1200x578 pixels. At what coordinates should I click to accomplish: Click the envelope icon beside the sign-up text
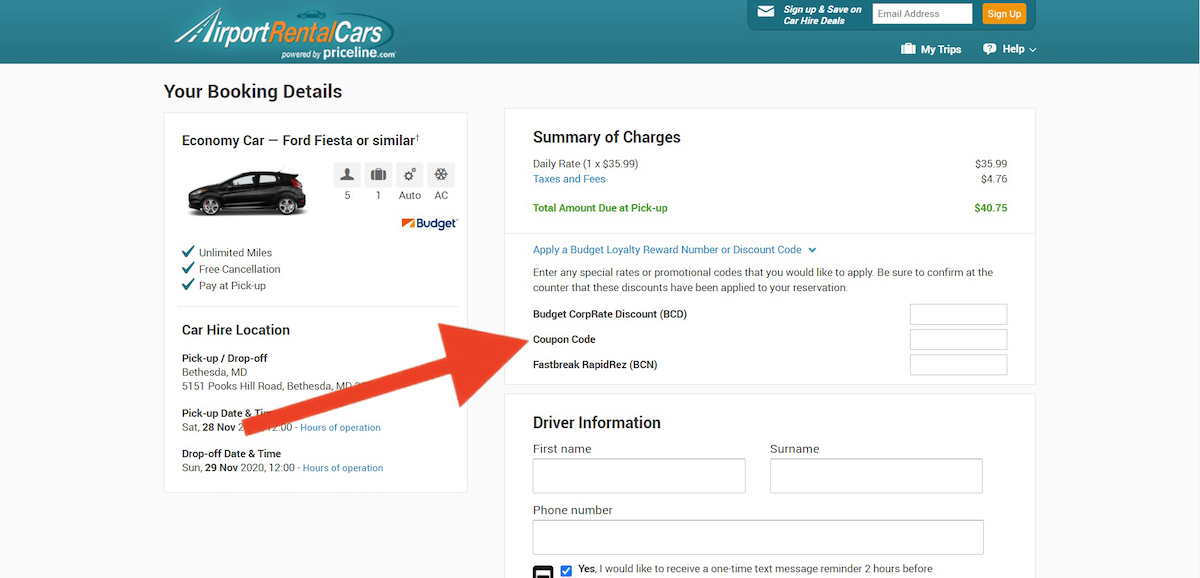click(766, 12)
